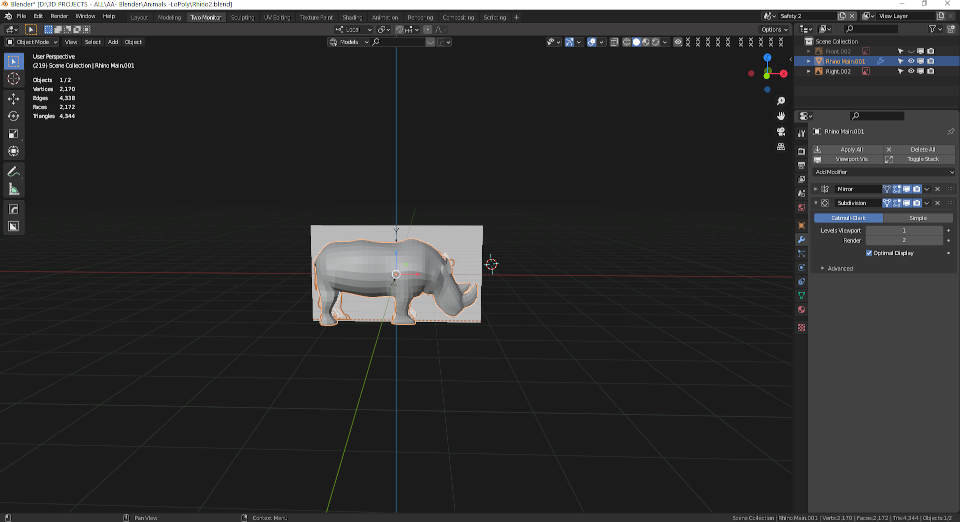The image size is (960, 522).
Task: Open the Modifier properties wrench tab
Action: [x=801, y=239]
